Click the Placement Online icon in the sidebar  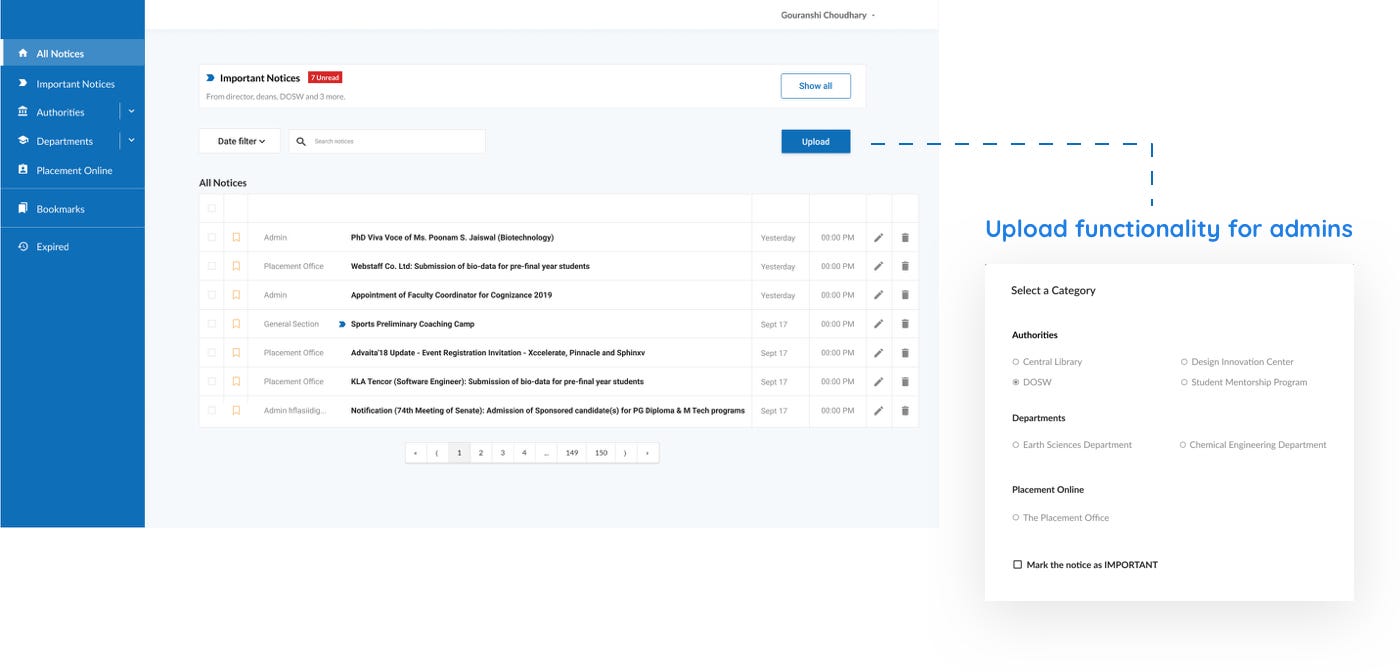[x=21, y=170]
